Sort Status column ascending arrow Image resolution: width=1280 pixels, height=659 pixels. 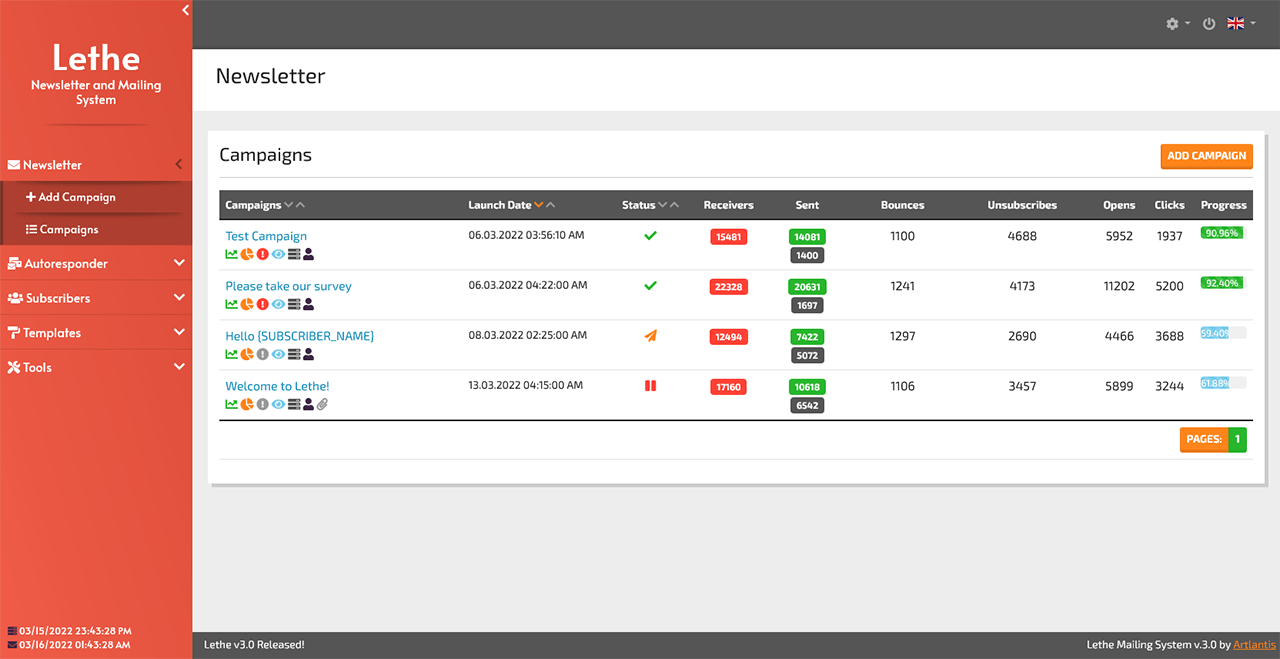[x=674, y=205]
